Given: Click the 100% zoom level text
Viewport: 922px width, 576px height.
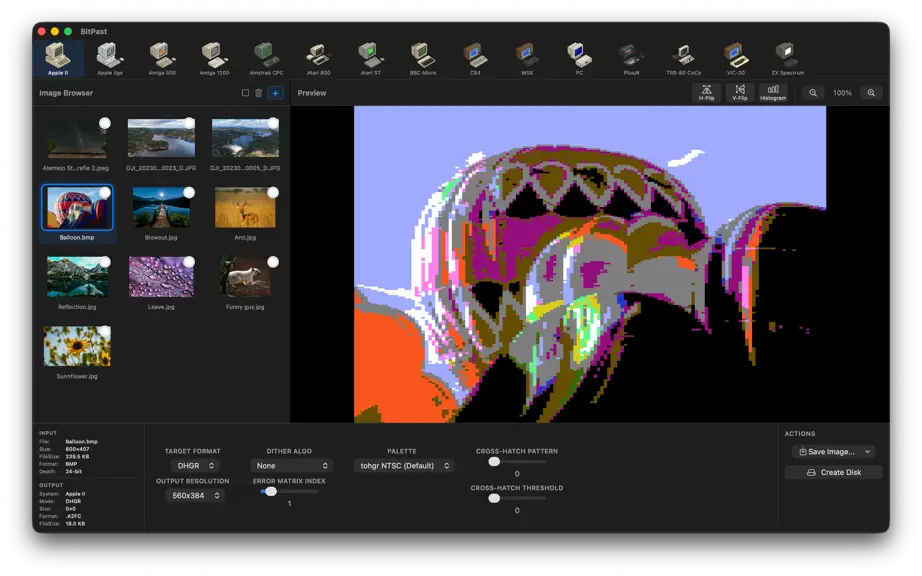Looking at the screenshot, I should point(842,93).
